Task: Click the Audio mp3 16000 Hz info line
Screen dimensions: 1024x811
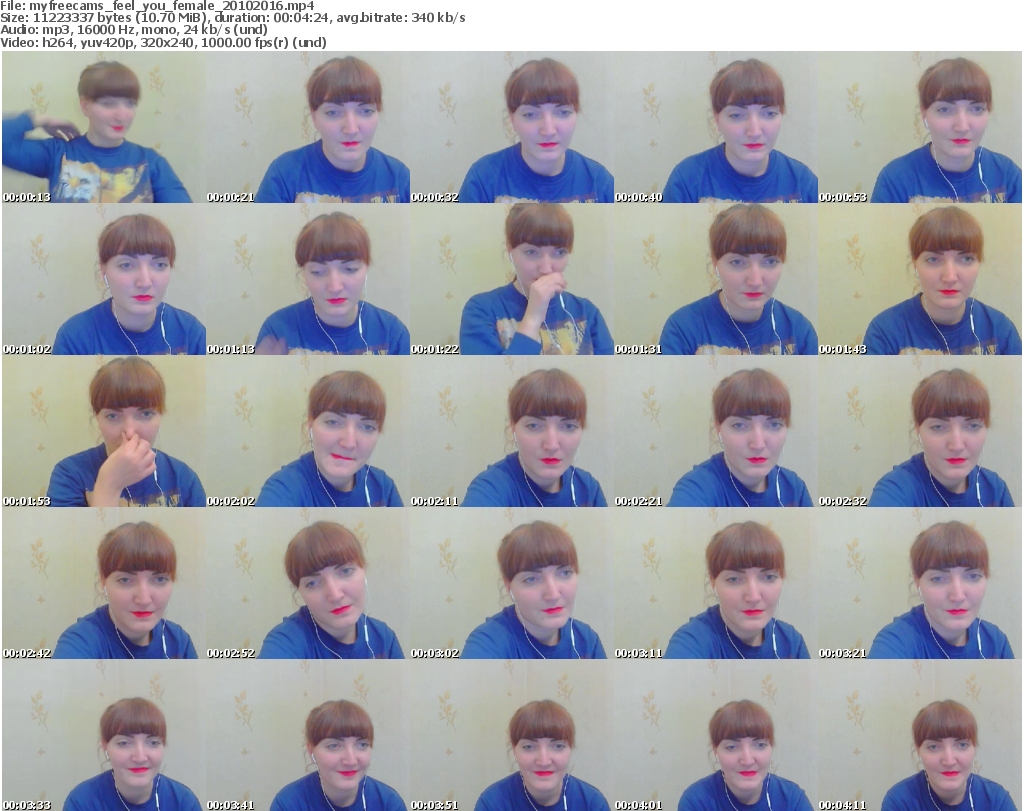Action: pos(134,29)
